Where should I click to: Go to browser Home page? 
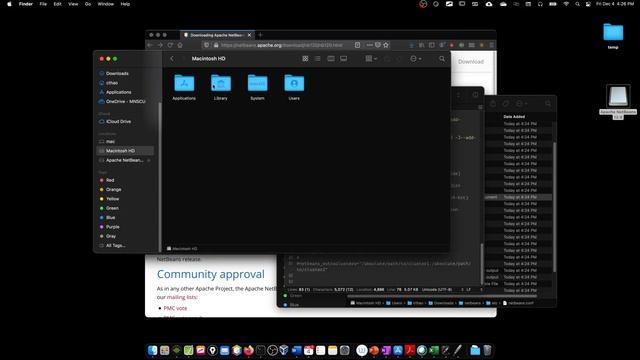click(x=180, y=45)
